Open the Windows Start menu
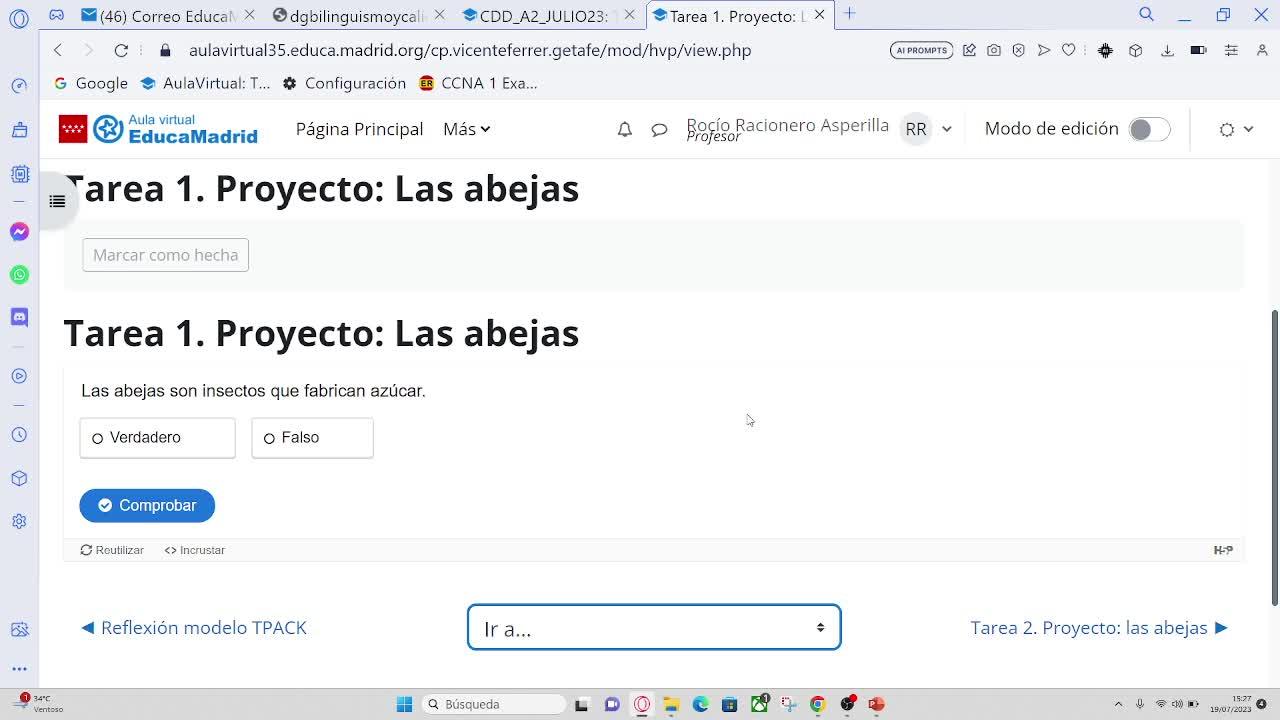This screenshot has height=720, width=1280. (404, 704)
